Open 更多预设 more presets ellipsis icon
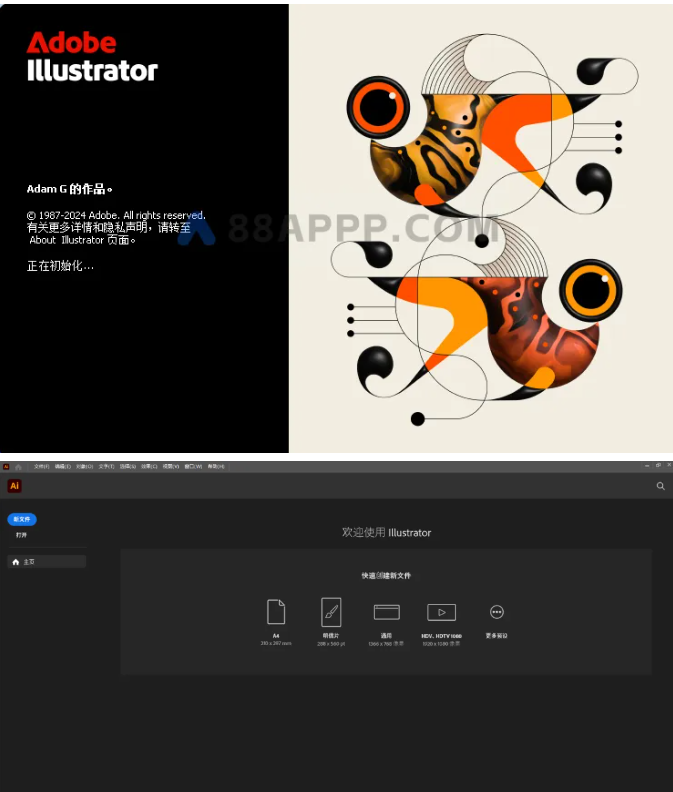Viewport: 673px width, 792px height. (x=497, y=612)
